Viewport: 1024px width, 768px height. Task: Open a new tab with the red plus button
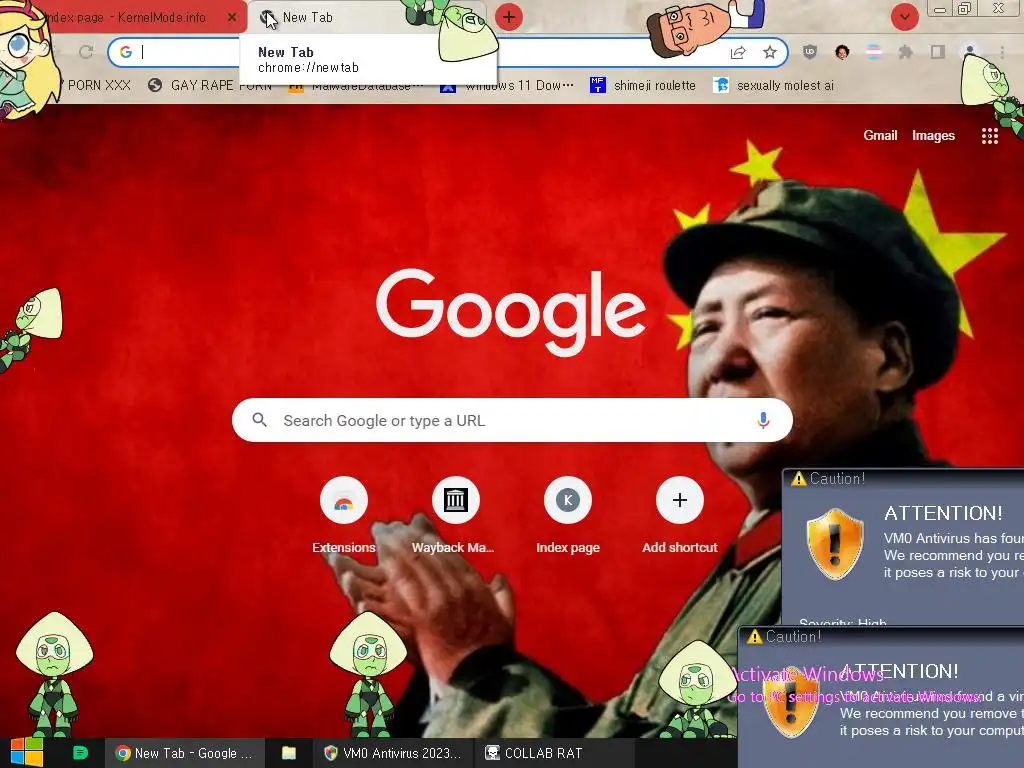pos(509,17)
